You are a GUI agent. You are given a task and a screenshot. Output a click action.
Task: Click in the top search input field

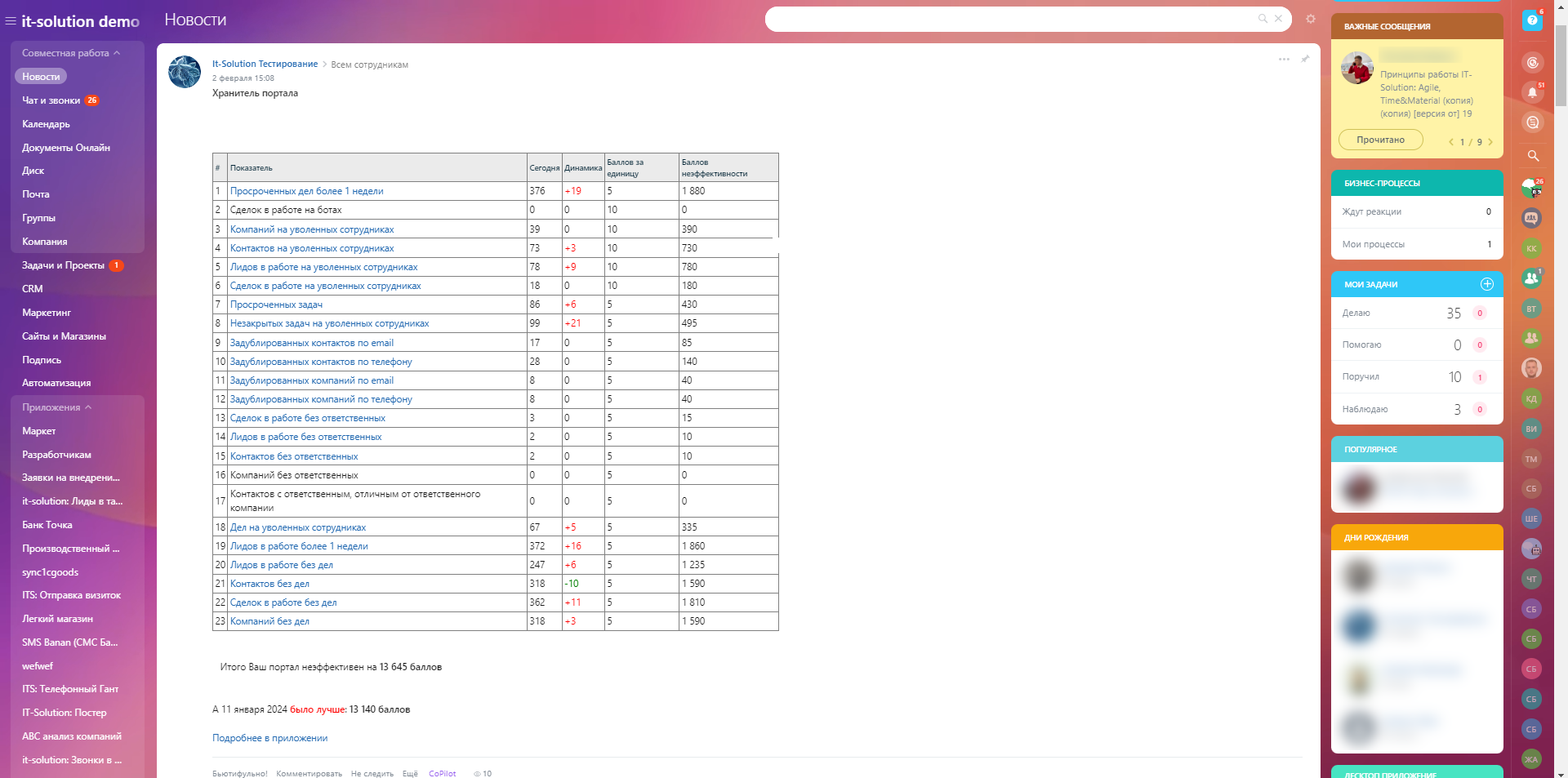(1013, 19)
